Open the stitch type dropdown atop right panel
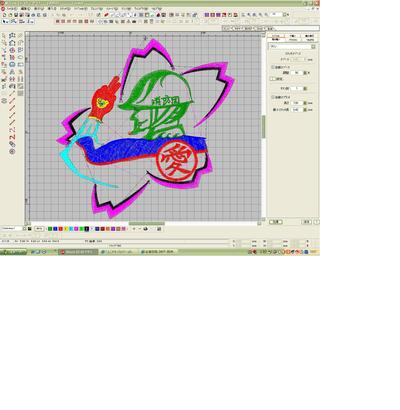 [313, 47]
